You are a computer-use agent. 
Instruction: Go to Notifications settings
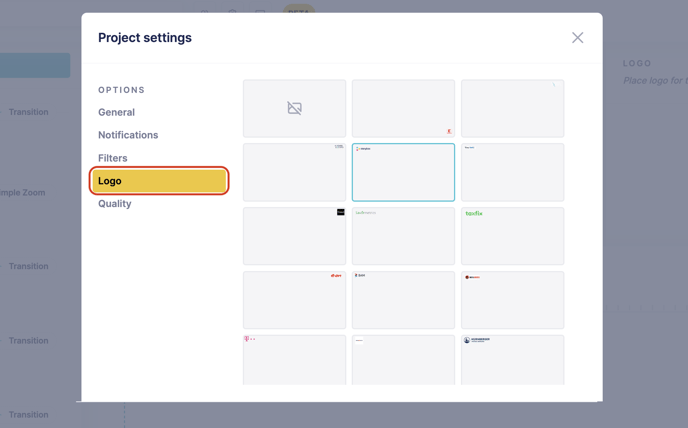128,135
